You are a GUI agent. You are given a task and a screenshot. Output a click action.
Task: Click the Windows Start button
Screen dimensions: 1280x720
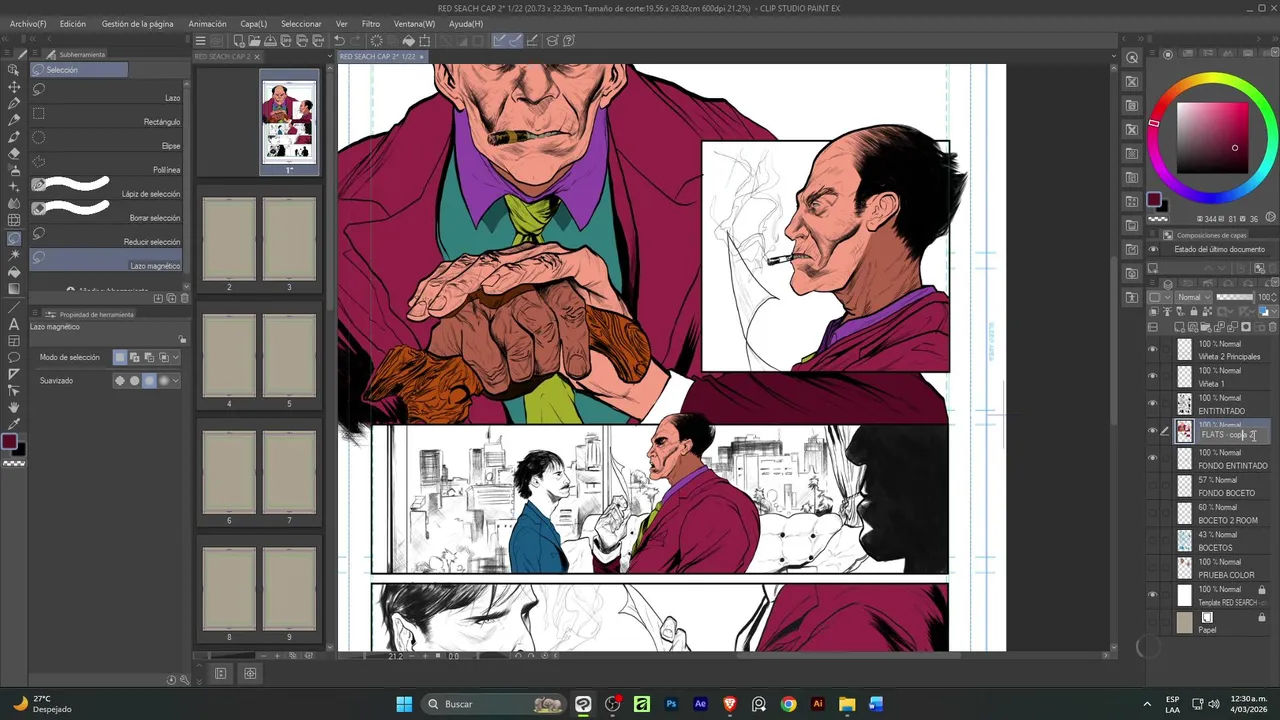pos(404,704)
